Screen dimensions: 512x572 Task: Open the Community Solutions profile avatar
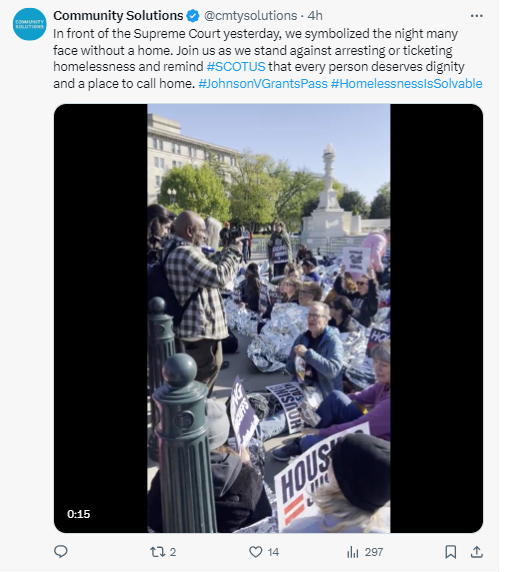30,24
